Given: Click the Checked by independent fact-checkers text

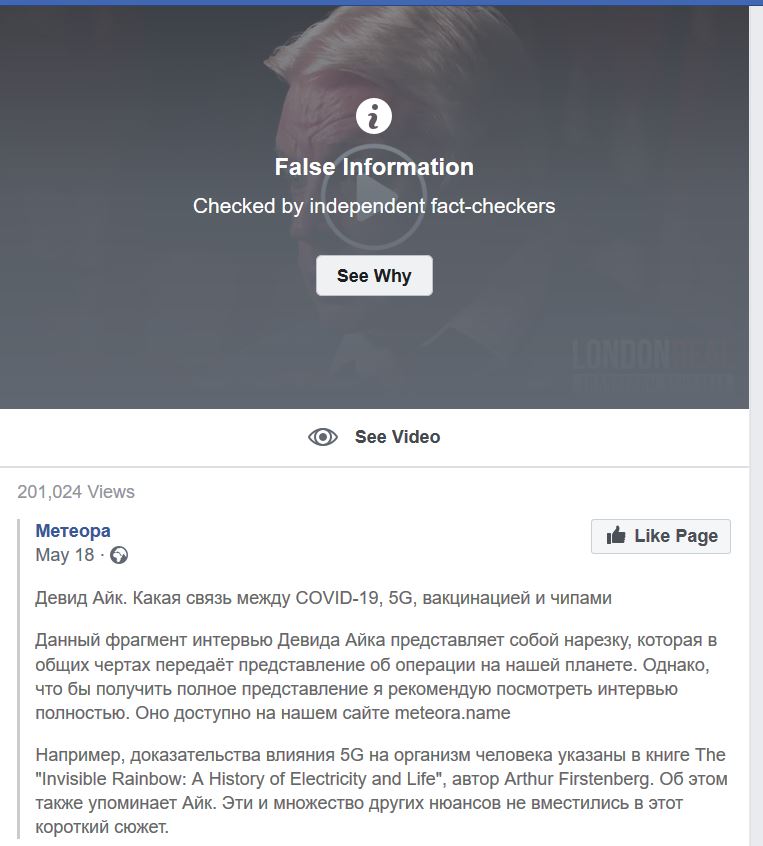Looking at the screenshot, I should 374,206.
